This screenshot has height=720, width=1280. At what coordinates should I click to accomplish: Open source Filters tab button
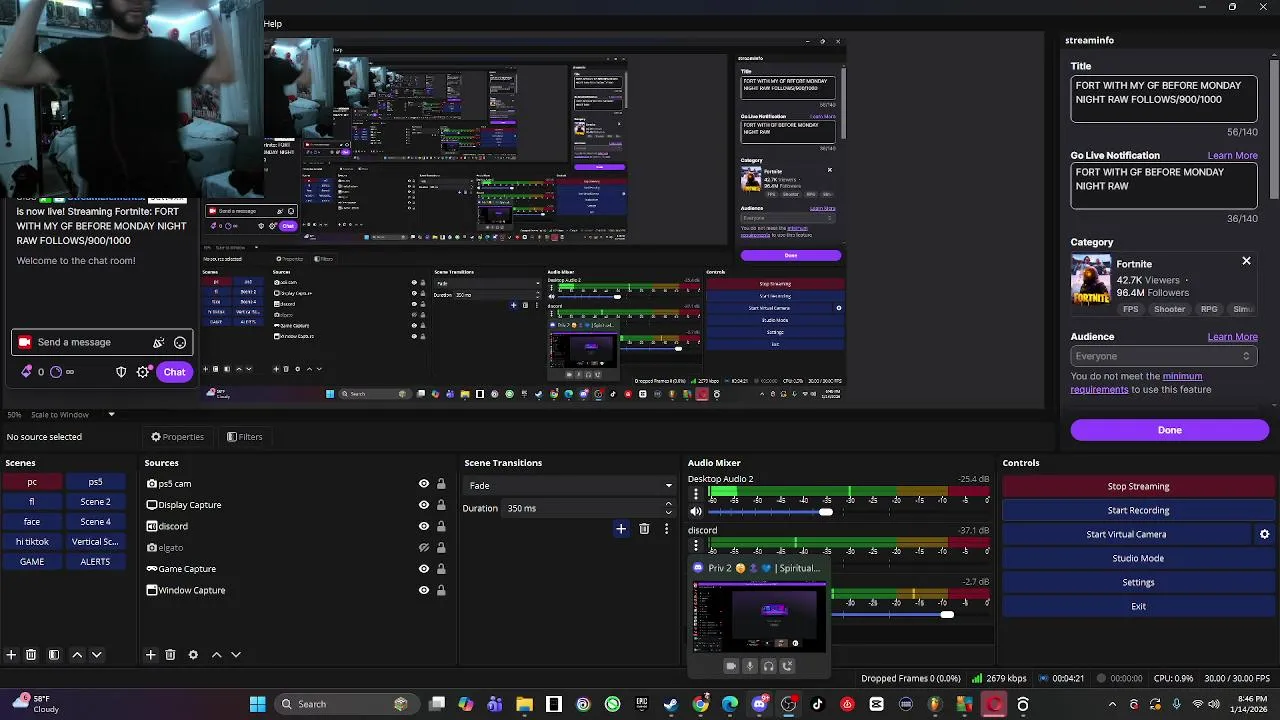[244, 437]
